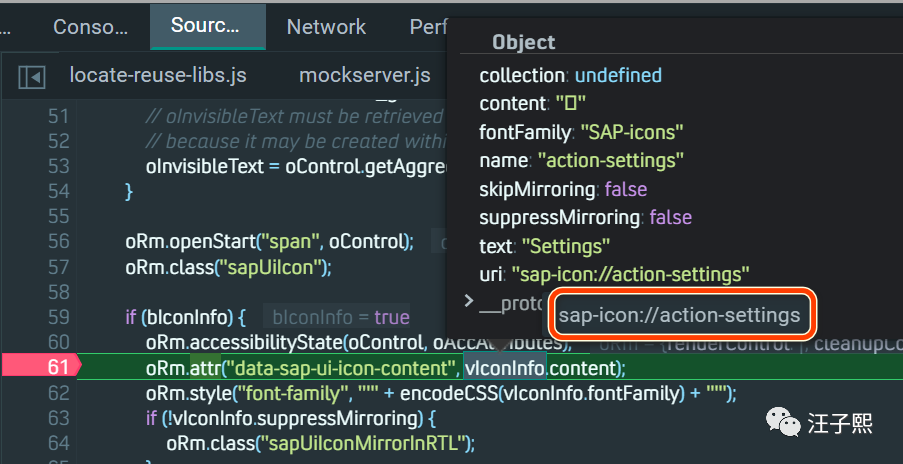903x464 pixels.
Task: Add a breakpoint at line 62
Action: click(x=58, y=393)
